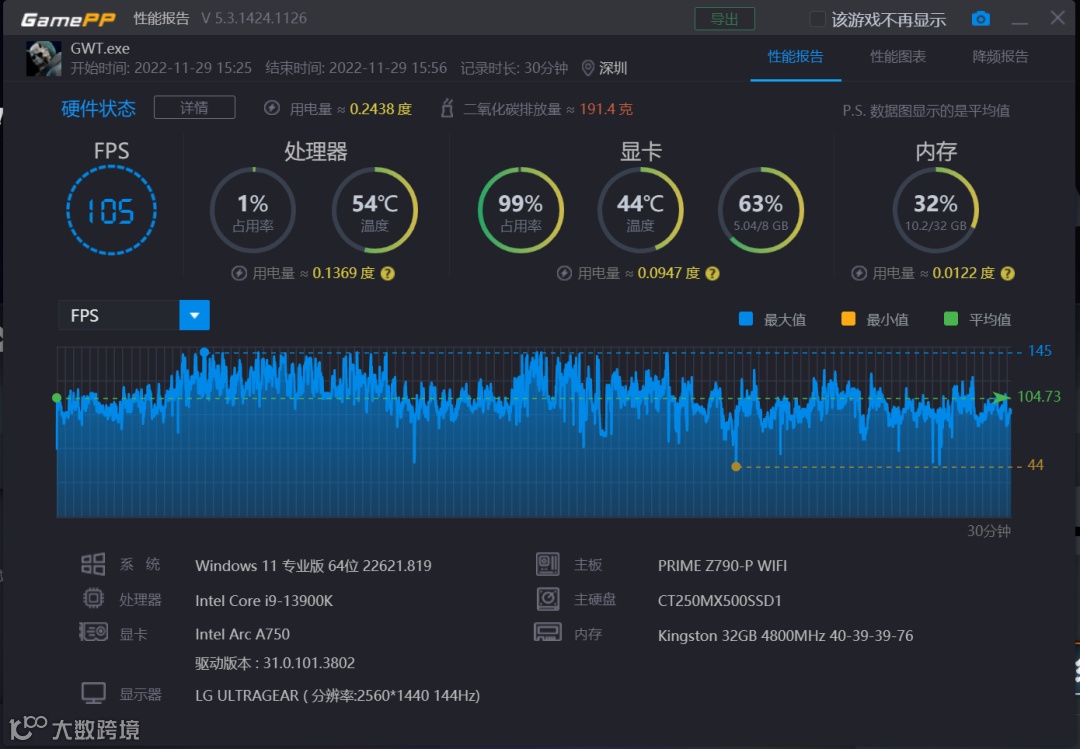Image resolution: width=1080 pixels, height=749 pixels.
Task: Click the main hard disk icon
Action: [x=548, y=599]
